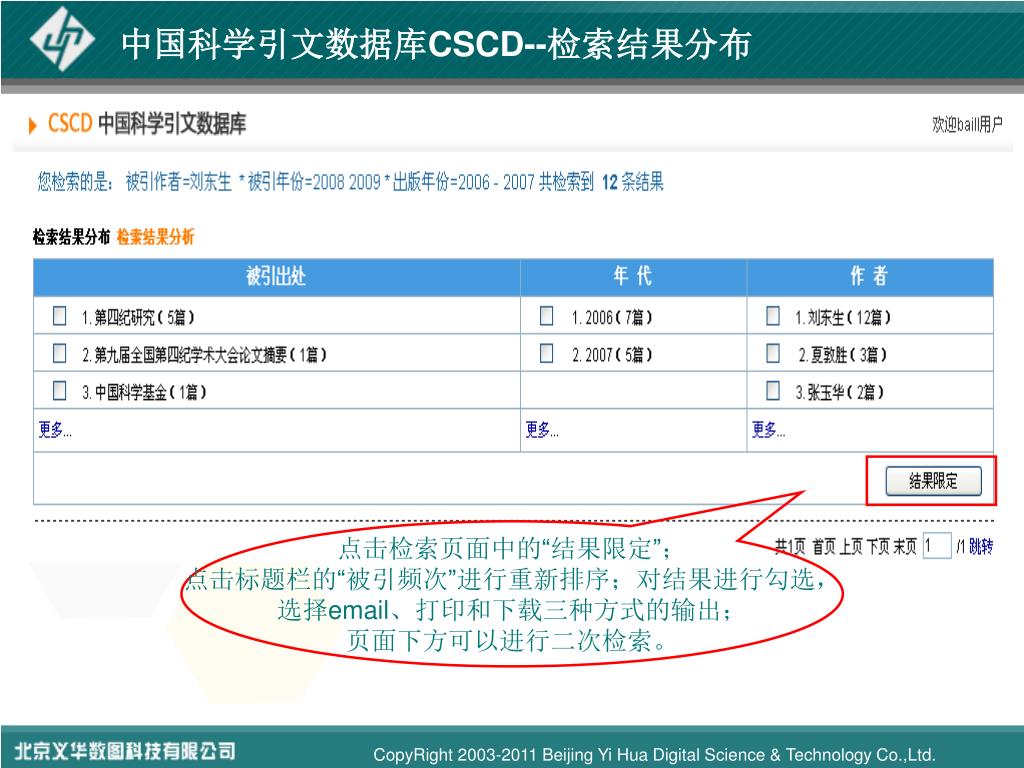This screenshot has height=768, width=1024.
Task: Click the 跳转 page jump link
Action: pos(981,546)
